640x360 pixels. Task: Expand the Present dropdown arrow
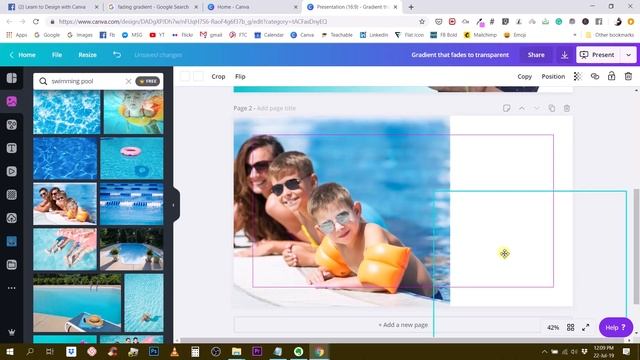(629, 55)
